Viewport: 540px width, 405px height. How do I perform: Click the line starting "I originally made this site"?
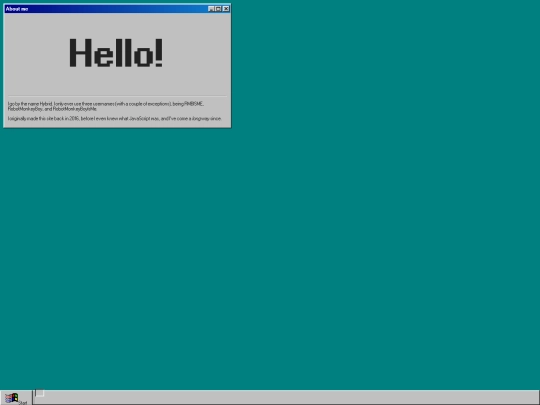pos(115,118)
